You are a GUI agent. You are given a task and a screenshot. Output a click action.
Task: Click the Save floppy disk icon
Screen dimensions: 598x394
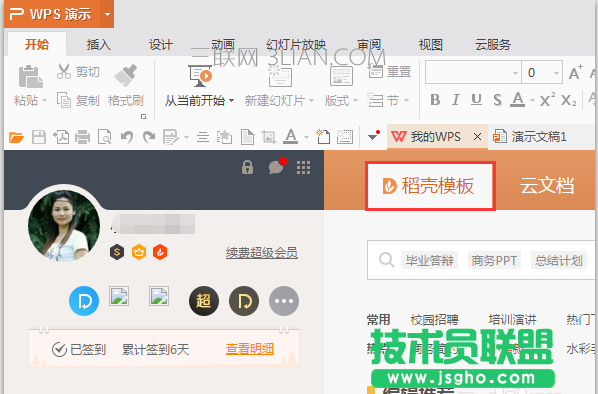(39, 137)
